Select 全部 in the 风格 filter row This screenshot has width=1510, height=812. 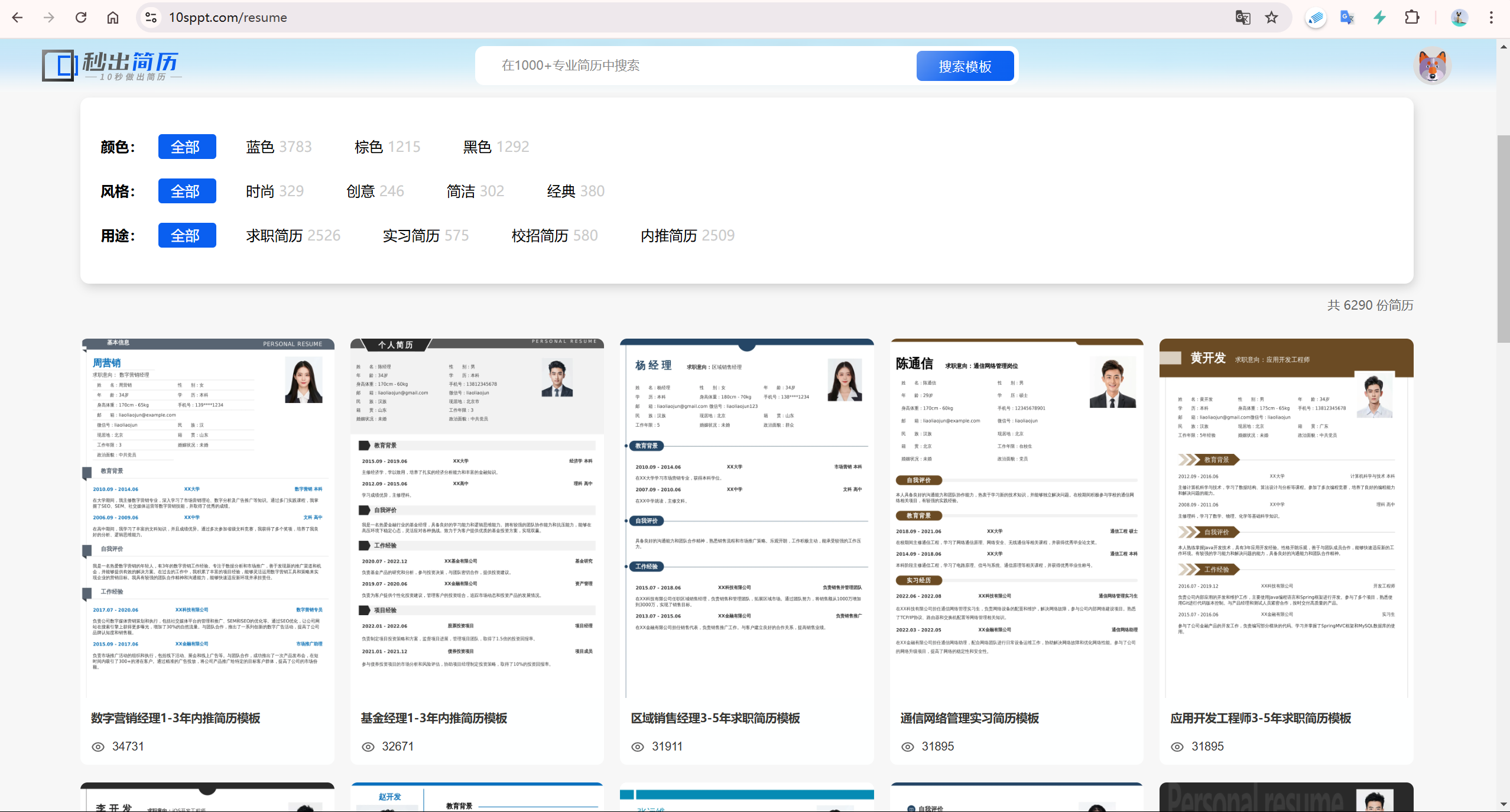tap(187, 191)
